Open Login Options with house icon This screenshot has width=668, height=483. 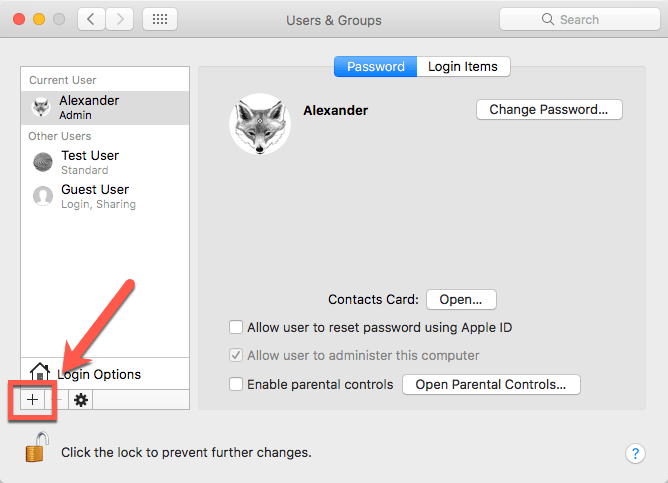[x=85, y=374]
